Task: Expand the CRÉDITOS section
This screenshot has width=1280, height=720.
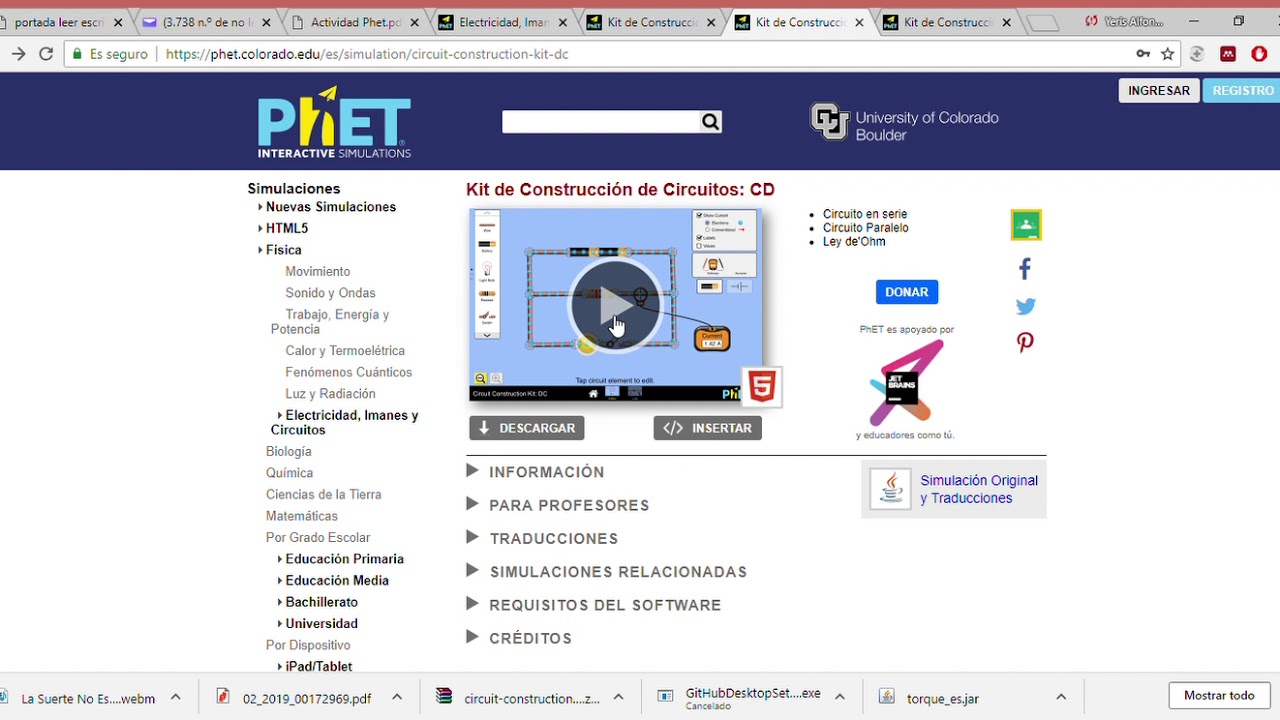Action: [519, 638]
